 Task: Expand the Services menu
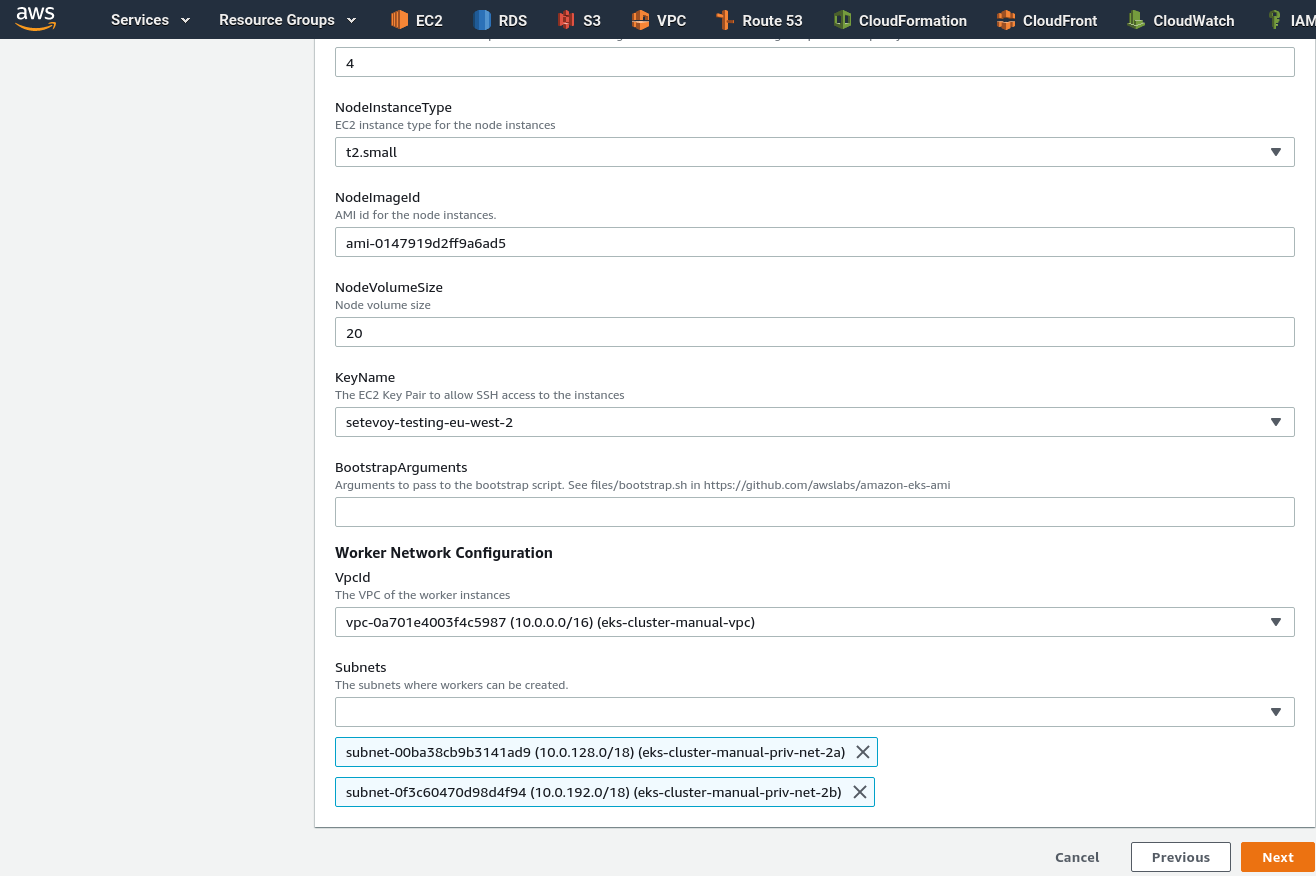(150, 20)
